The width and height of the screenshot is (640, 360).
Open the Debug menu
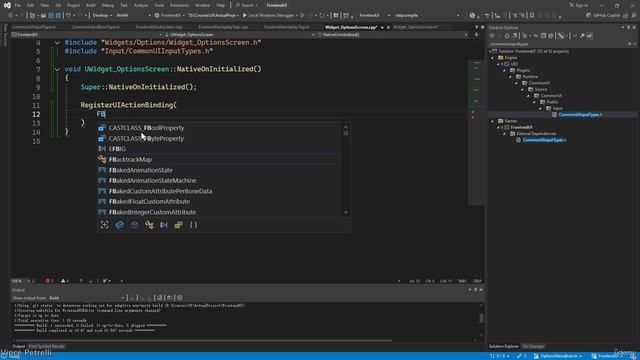coord(107,5)
